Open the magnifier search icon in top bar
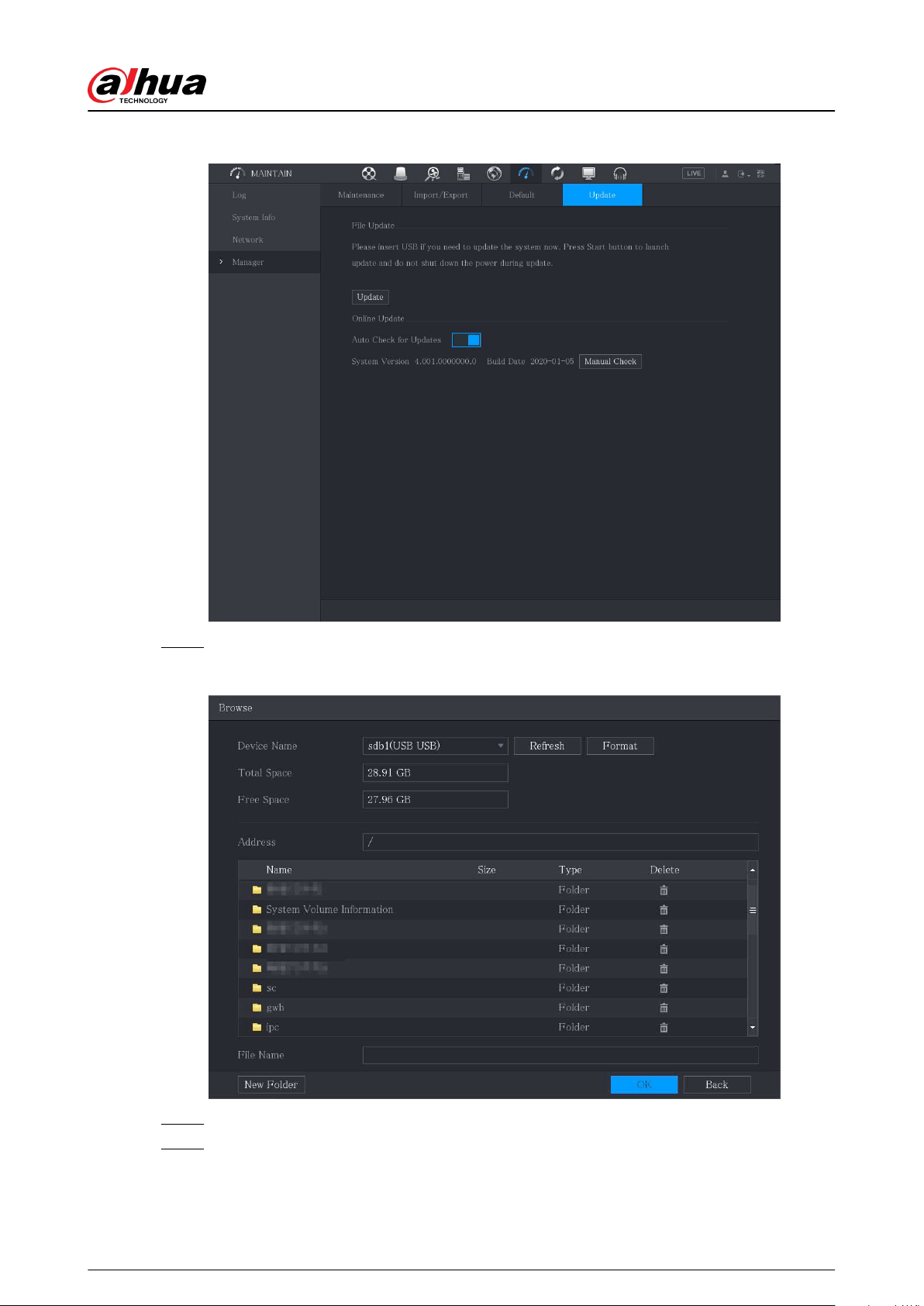Screen dimensions: 924x1306 432,174
